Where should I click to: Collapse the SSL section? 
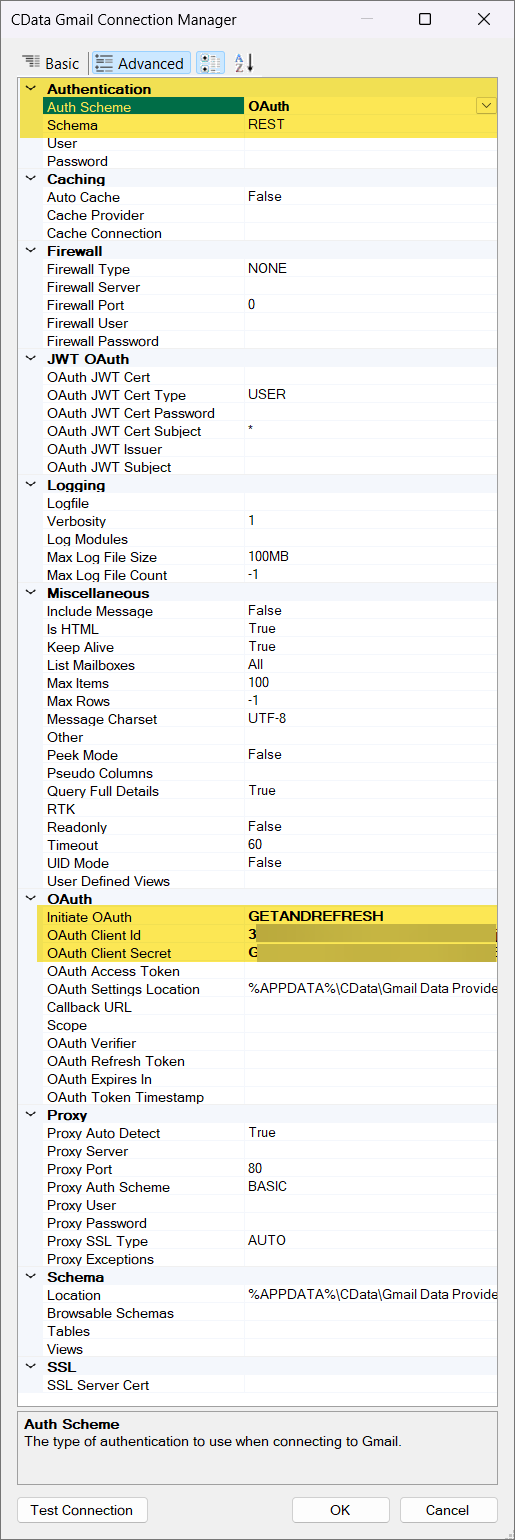pos(30,1367)
